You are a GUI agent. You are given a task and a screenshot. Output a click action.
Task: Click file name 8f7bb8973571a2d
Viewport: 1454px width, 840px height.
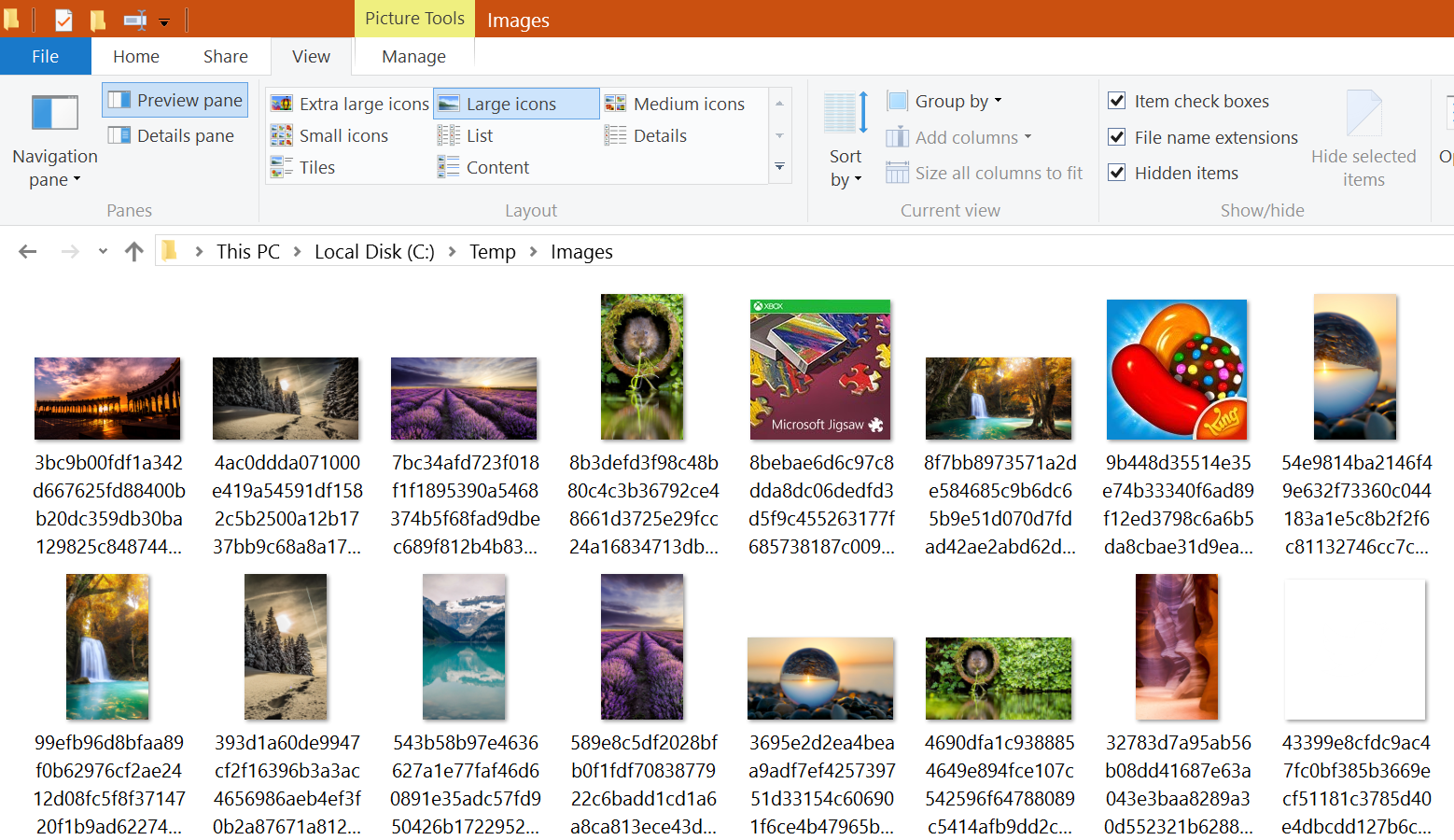[1000, 504]
